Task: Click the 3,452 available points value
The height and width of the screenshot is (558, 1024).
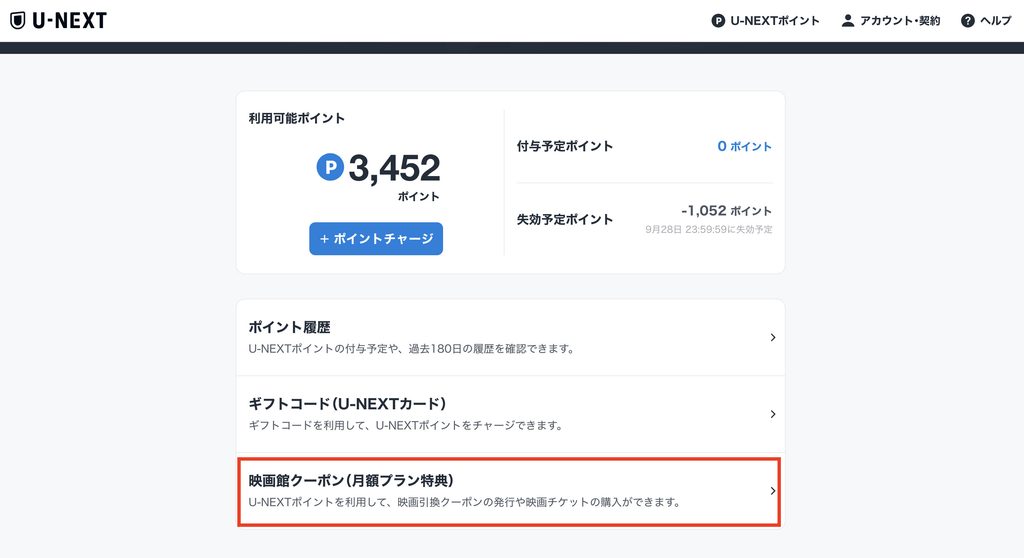Action: tap(394, 168)
